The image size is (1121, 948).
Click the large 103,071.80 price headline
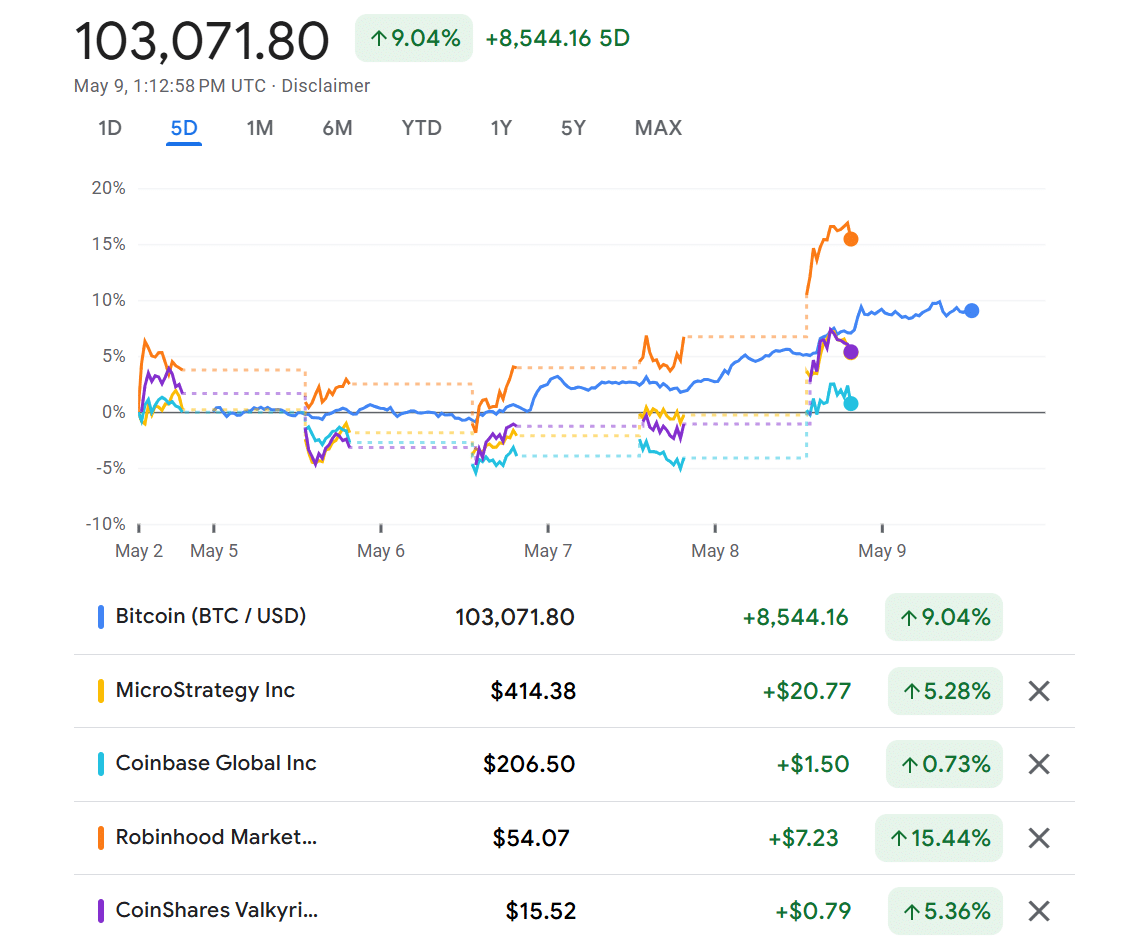click(202, 41)
